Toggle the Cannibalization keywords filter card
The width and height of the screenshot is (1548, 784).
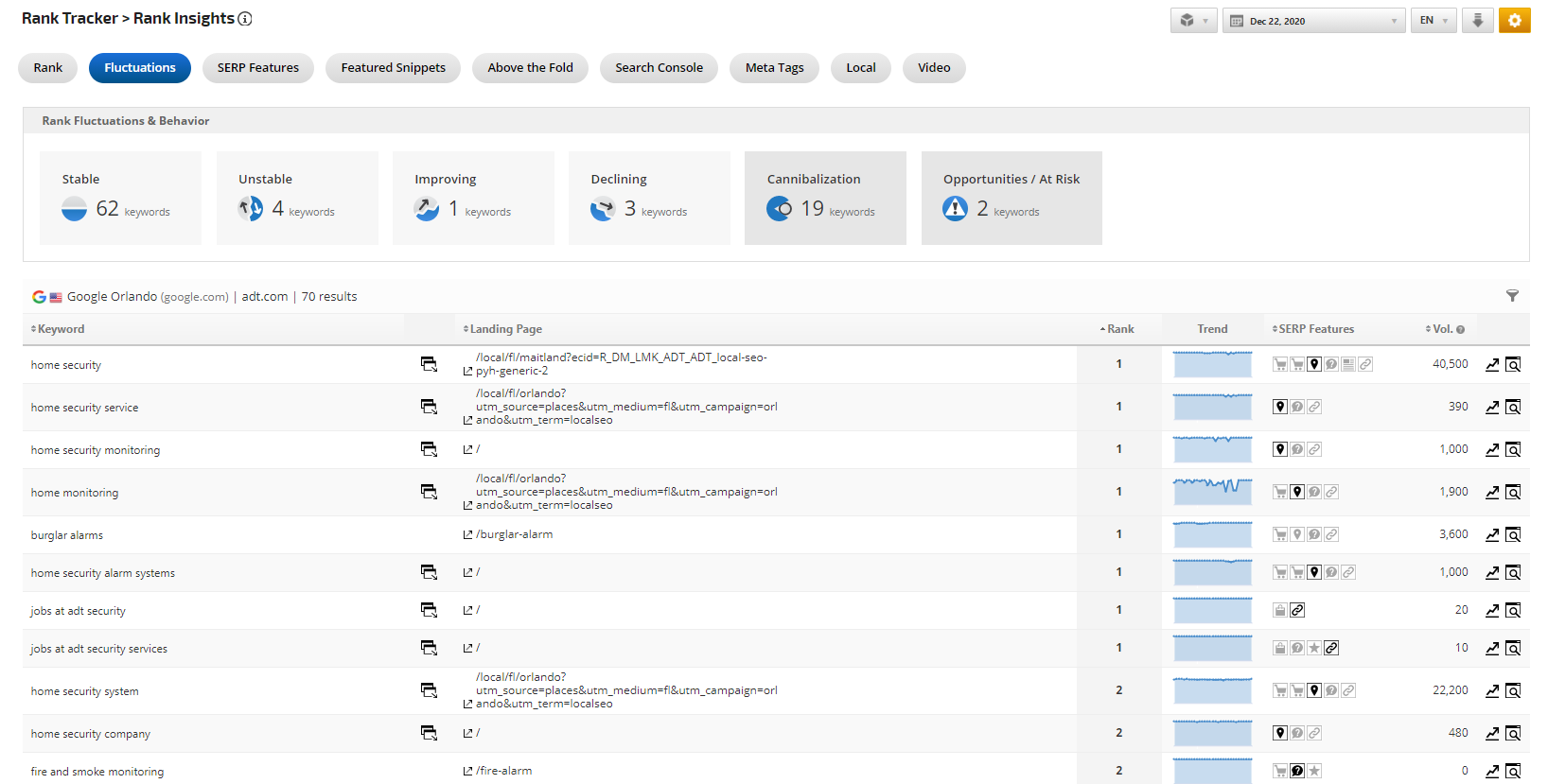click(x=824, y=198)
